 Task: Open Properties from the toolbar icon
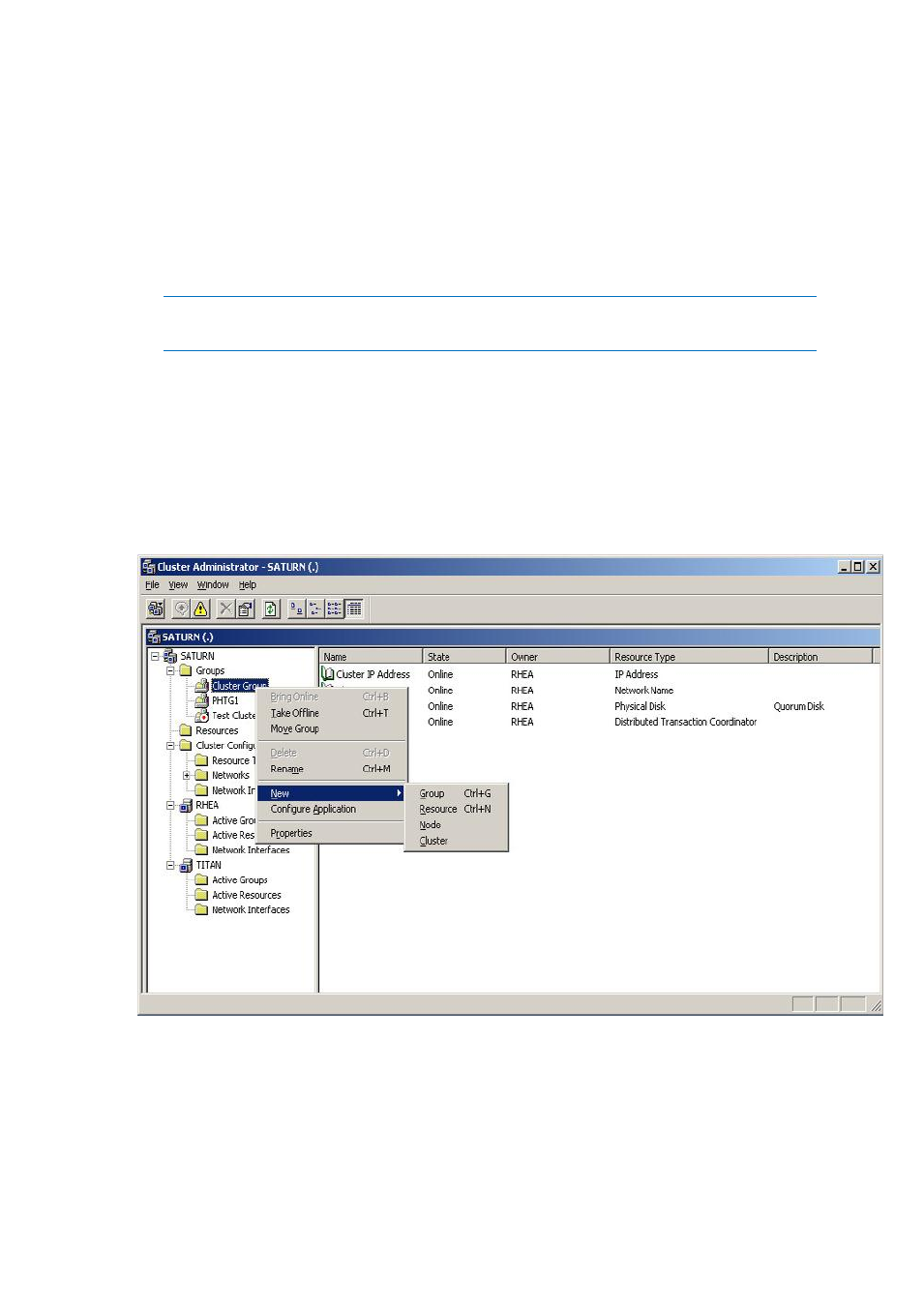click(x=246, y=608)
